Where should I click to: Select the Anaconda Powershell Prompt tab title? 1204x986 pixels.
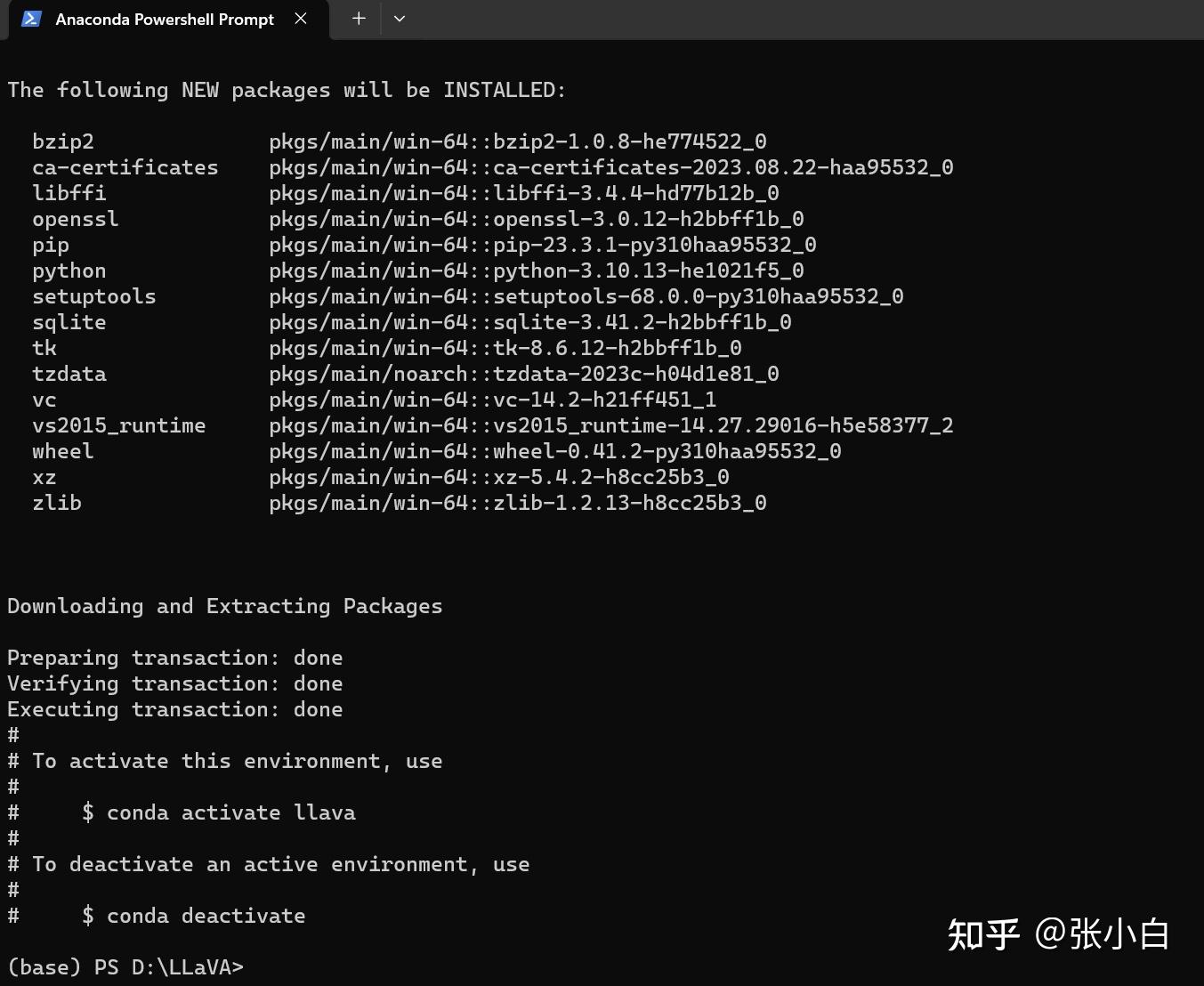pyautogui.click(x=164, y=19)
